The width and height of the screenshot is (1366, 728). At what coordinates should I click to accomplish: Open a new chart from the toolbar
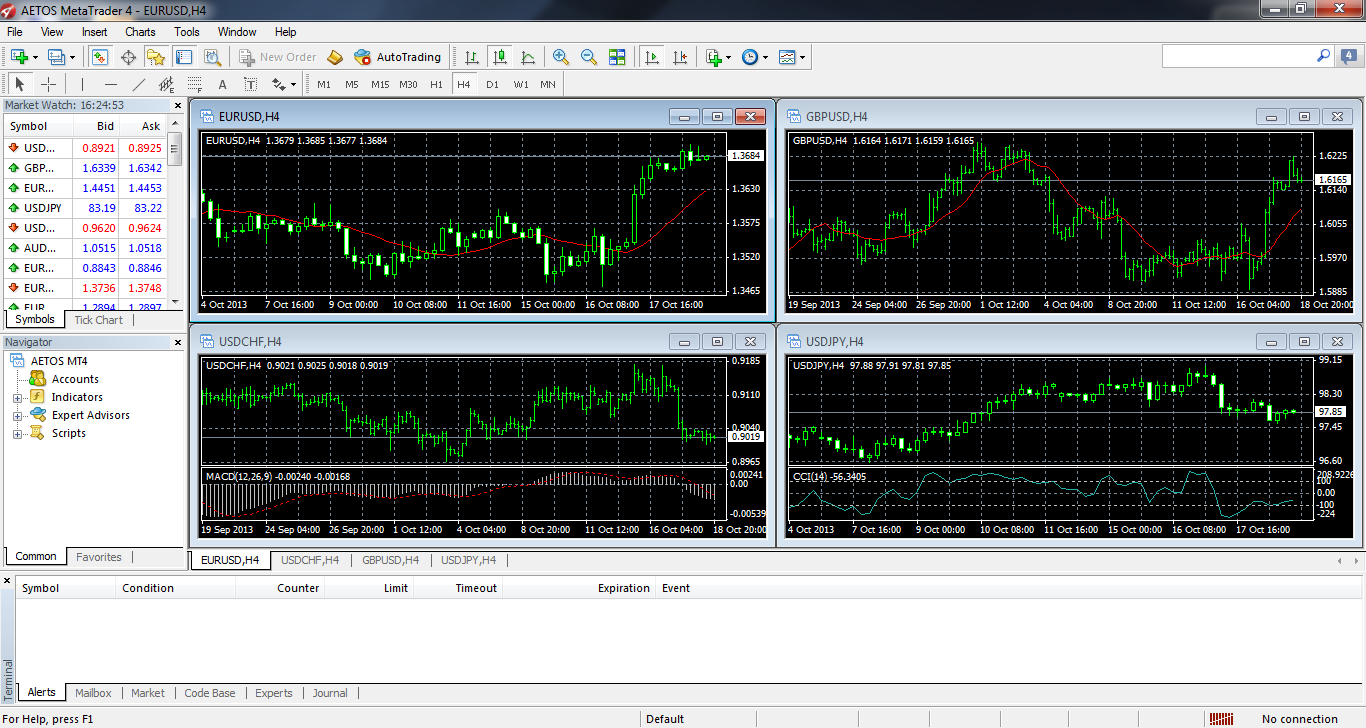pyautogui.click(x=18, y=57)
